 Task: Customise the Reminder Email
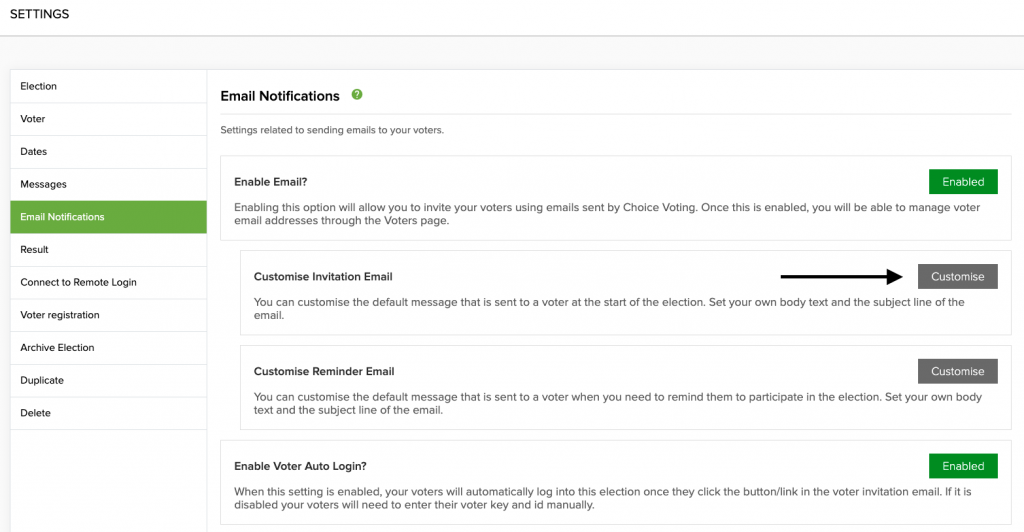pyautogui.click(x=957, y=371)
